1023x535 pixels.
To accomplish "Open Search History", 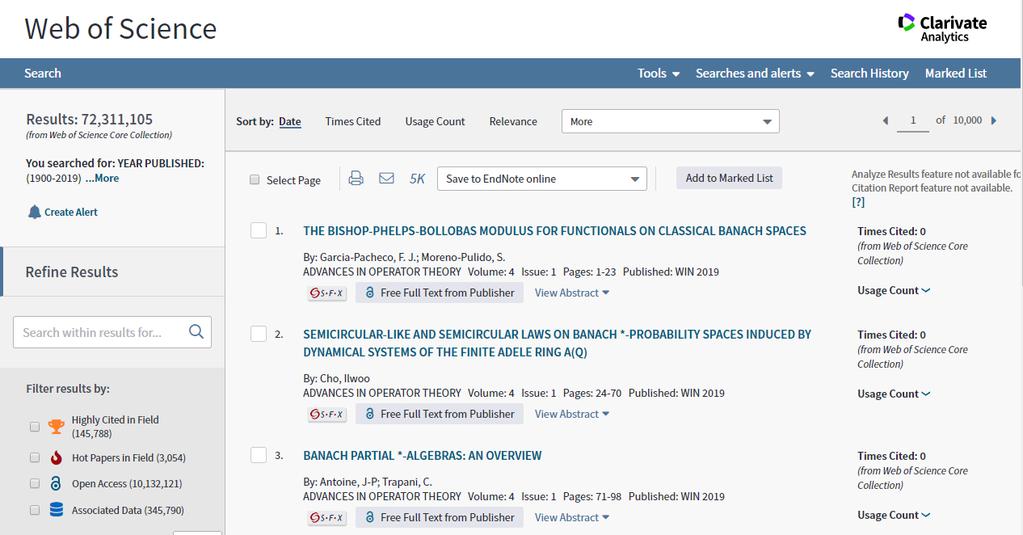I will [869, 74].
